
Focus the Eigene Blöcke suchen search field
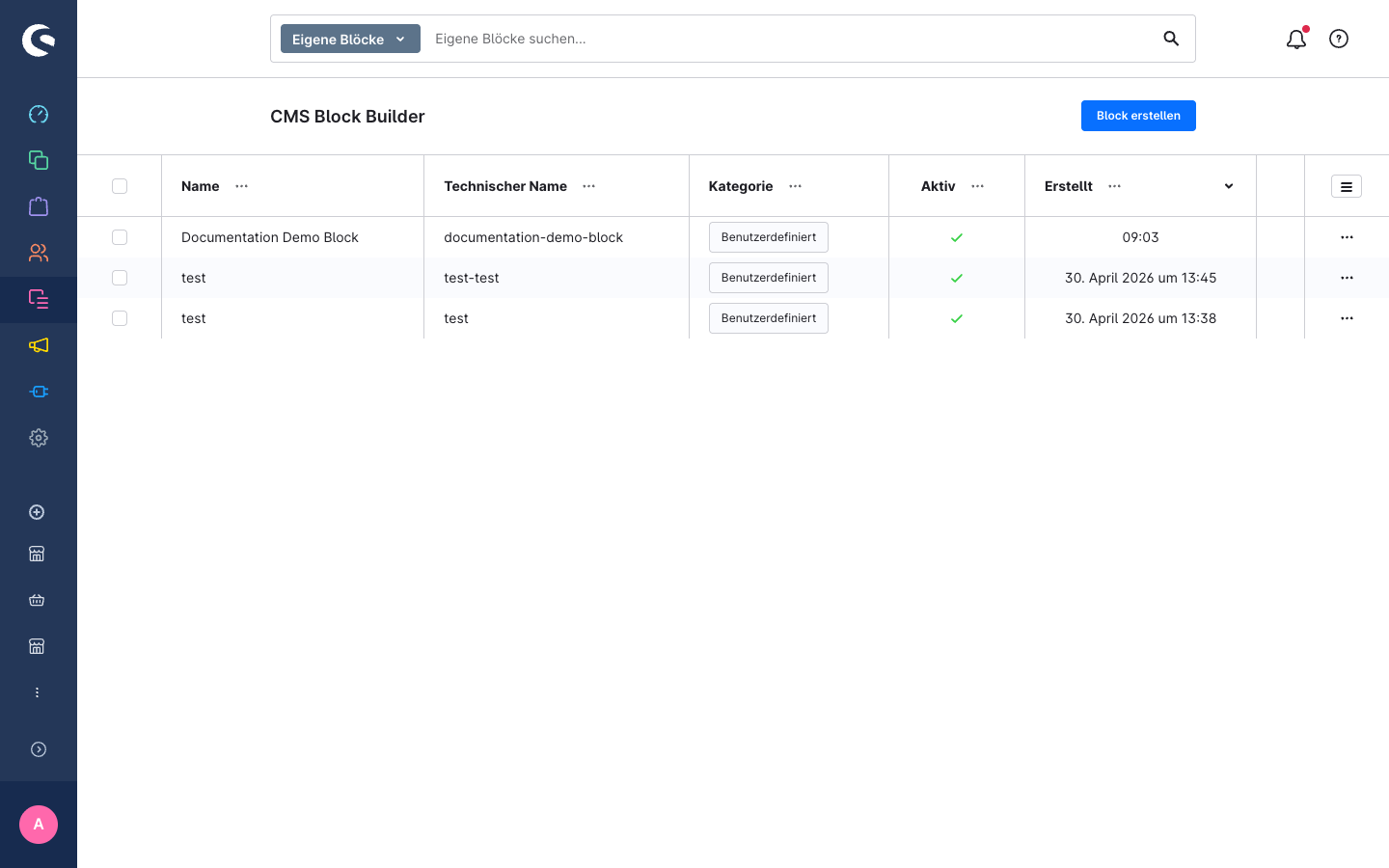pyautogui.click(x=791, y=39)
